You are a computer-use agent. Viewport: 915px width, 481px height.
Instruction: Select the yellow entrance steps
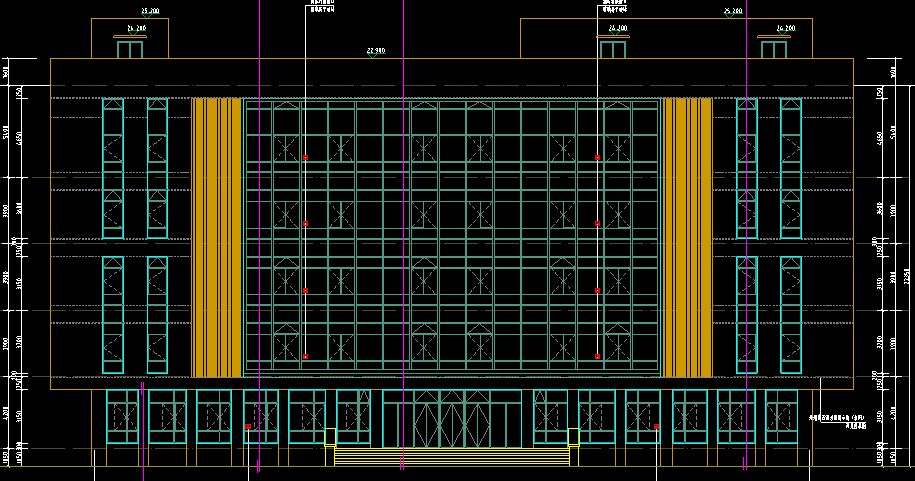452,456
